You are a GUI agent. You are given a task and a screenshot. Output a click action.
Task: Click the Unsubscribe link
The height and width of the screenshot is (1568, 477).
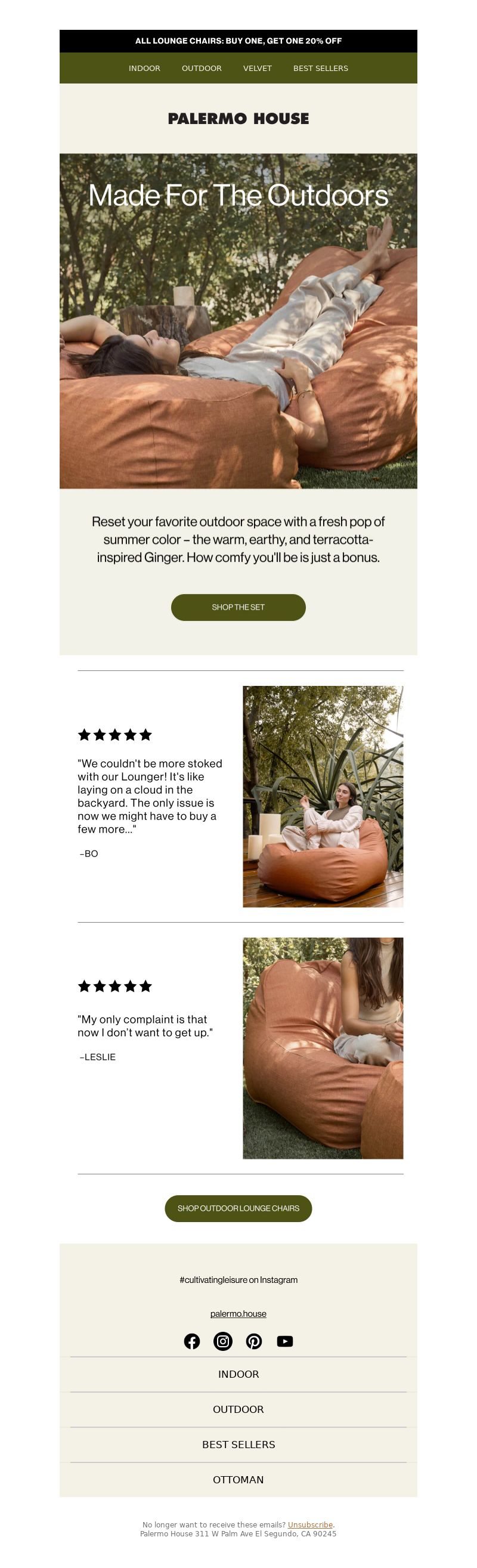coord(310,1525)
